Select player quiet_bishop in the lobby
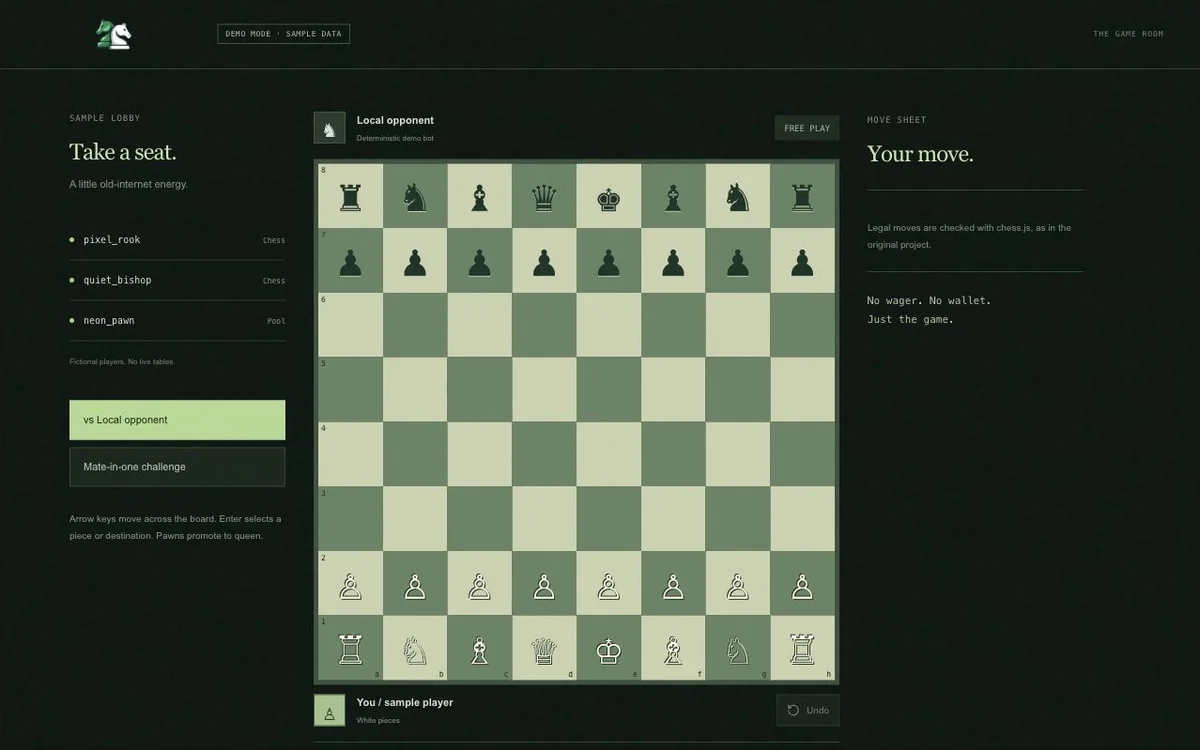 (x=177, y=280)
